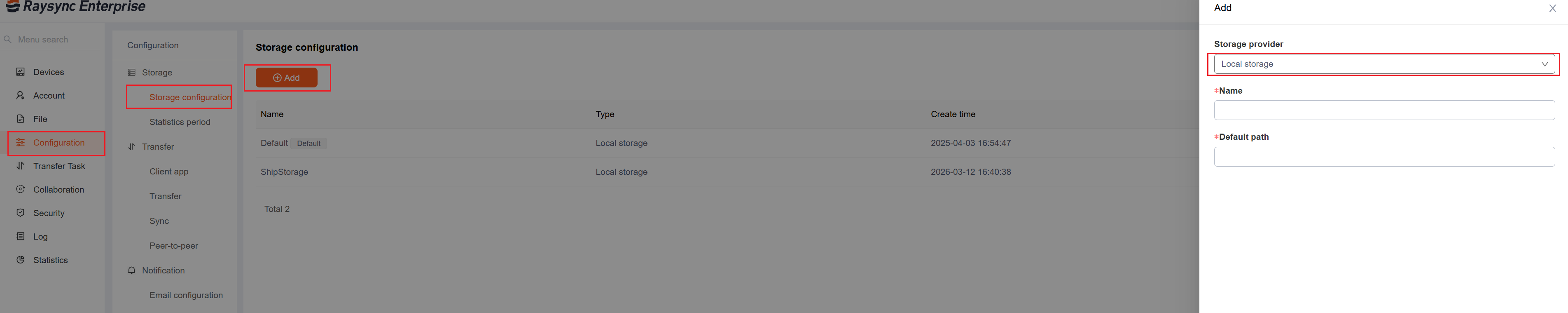This screenshot has height=313, width=1568.
Task: Click the Devices sidebar icon
Action: tap(21, 72)
